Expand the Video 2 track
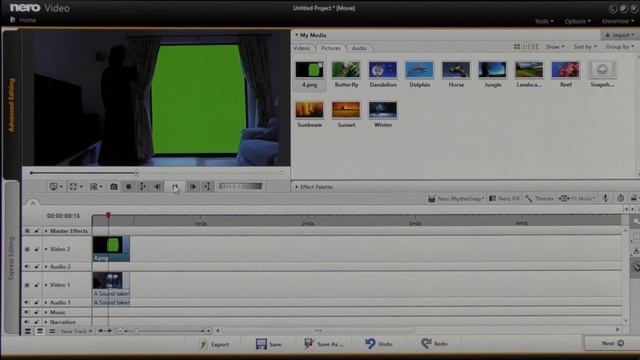 pyautogui.click(x=46, y=249)
